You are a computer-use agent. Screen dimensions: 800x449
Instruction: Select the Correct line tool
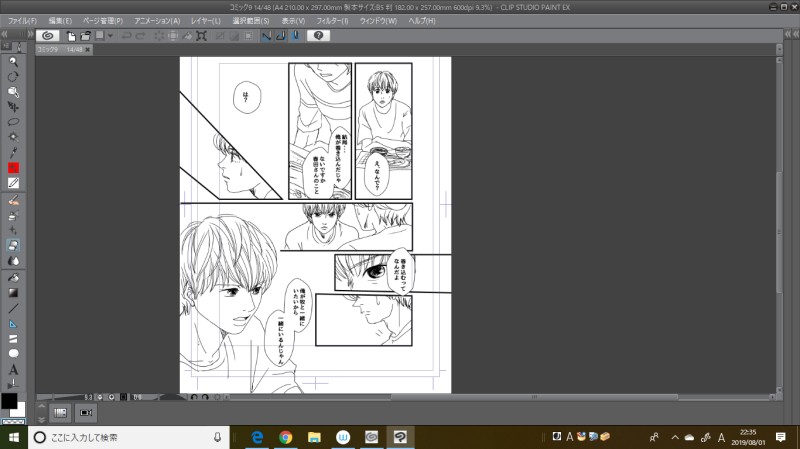(13, 383)
